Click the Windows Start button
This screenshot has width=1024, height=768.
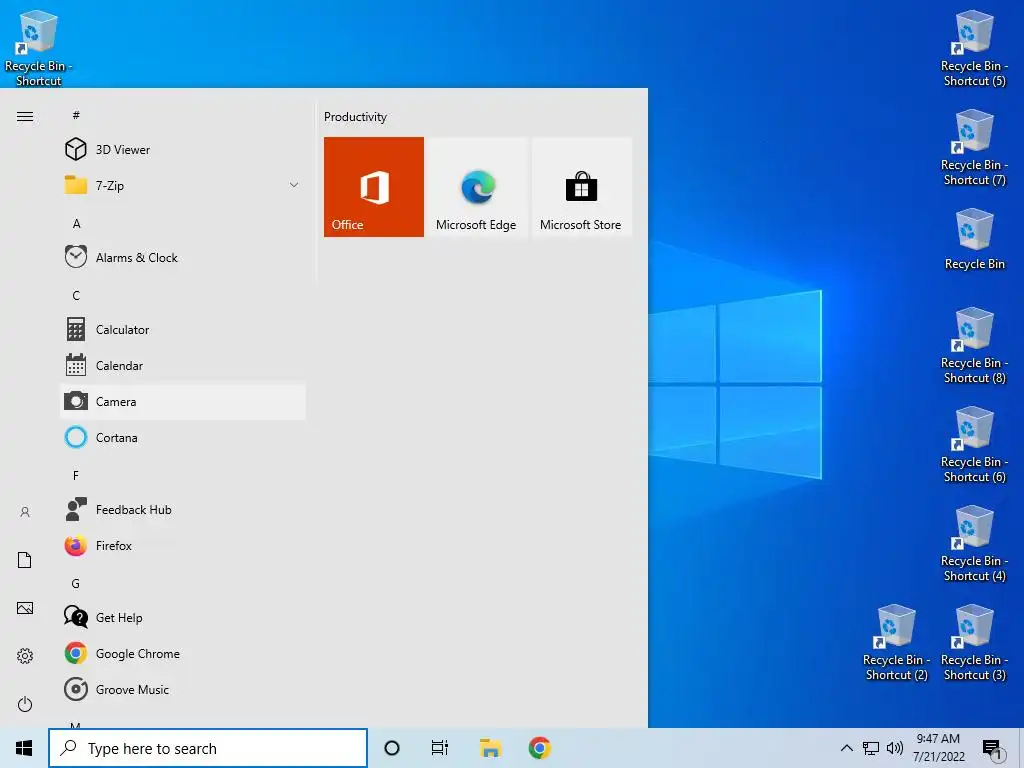click(24, 748)
